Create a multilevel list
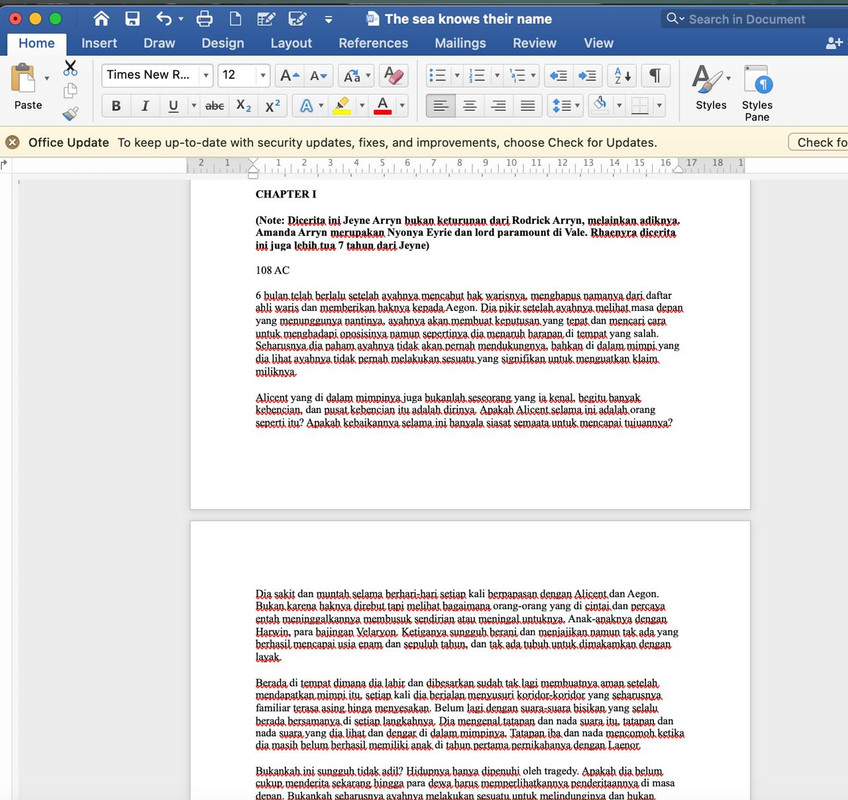 pos(518,76)
